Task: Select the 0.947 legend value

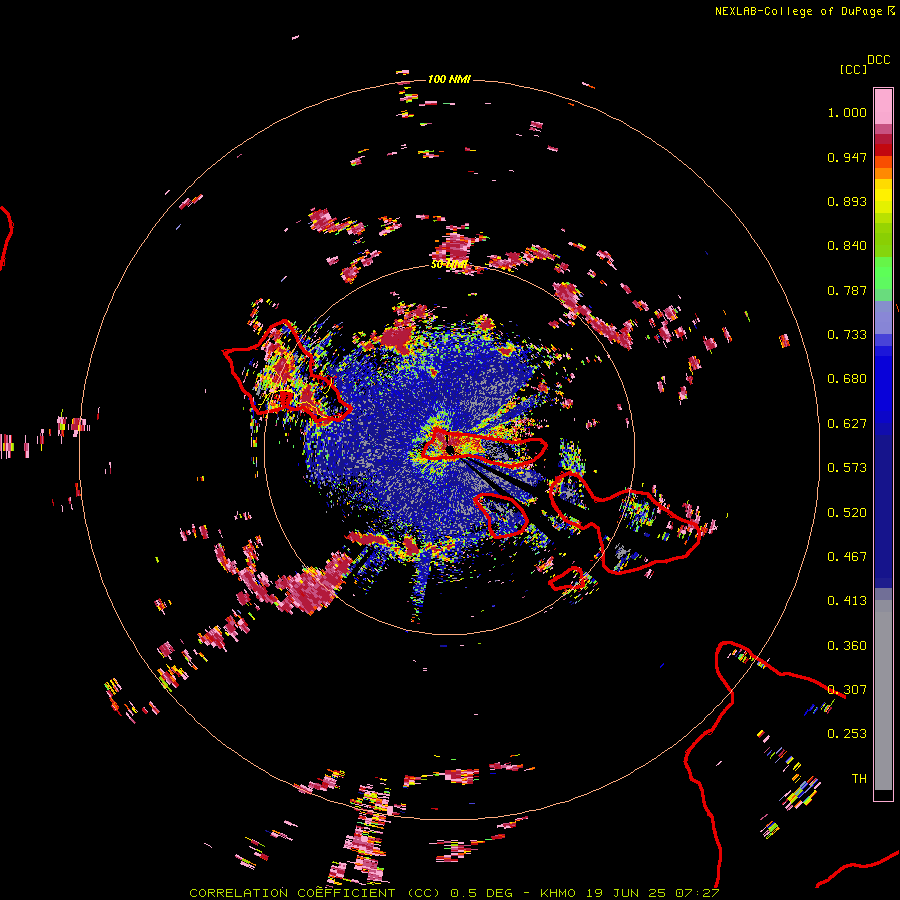Action: click(x=847, y=157)
